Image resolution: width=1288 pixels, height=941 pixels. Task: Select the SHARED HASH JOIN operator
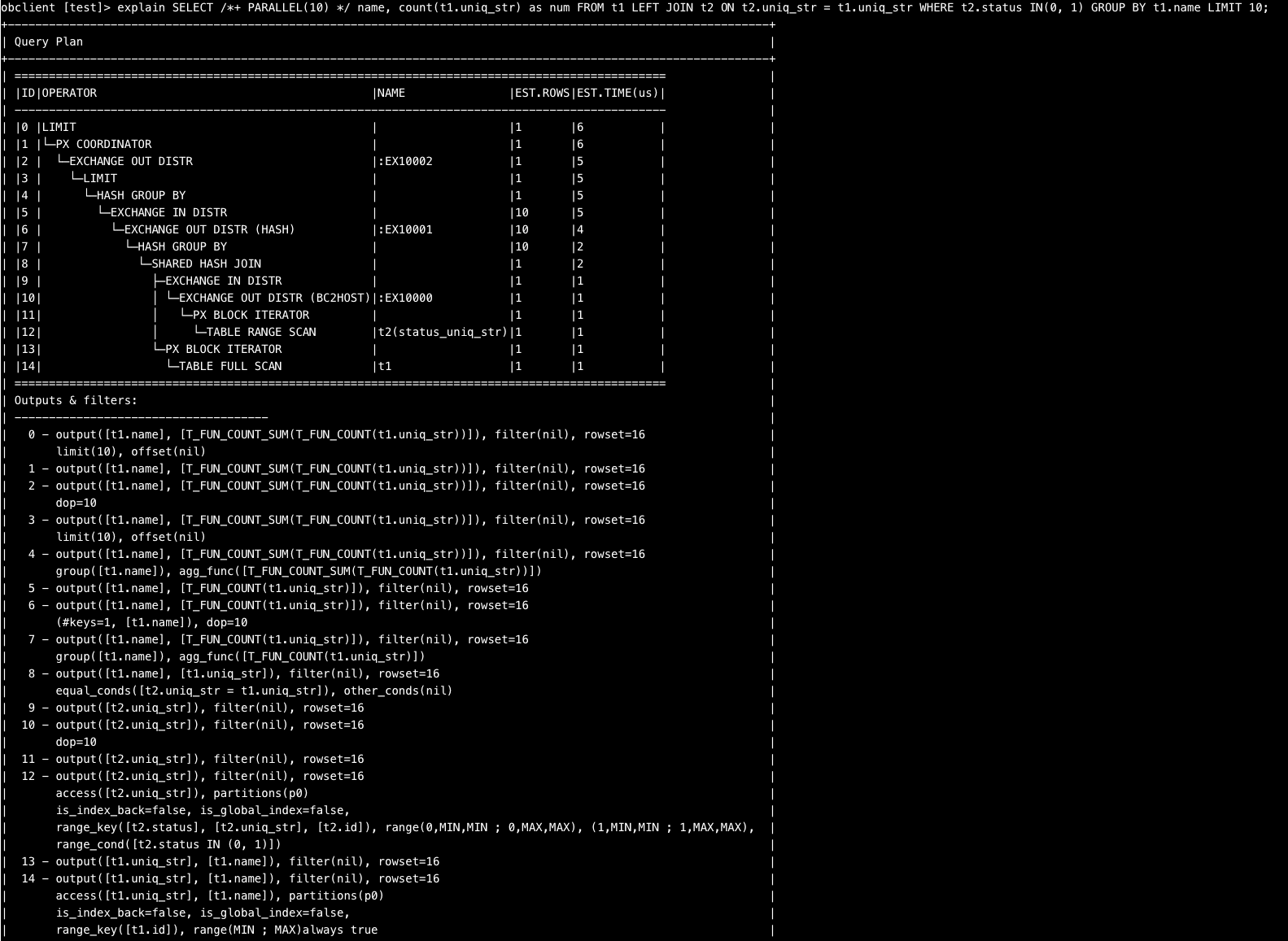coord(207,264)
